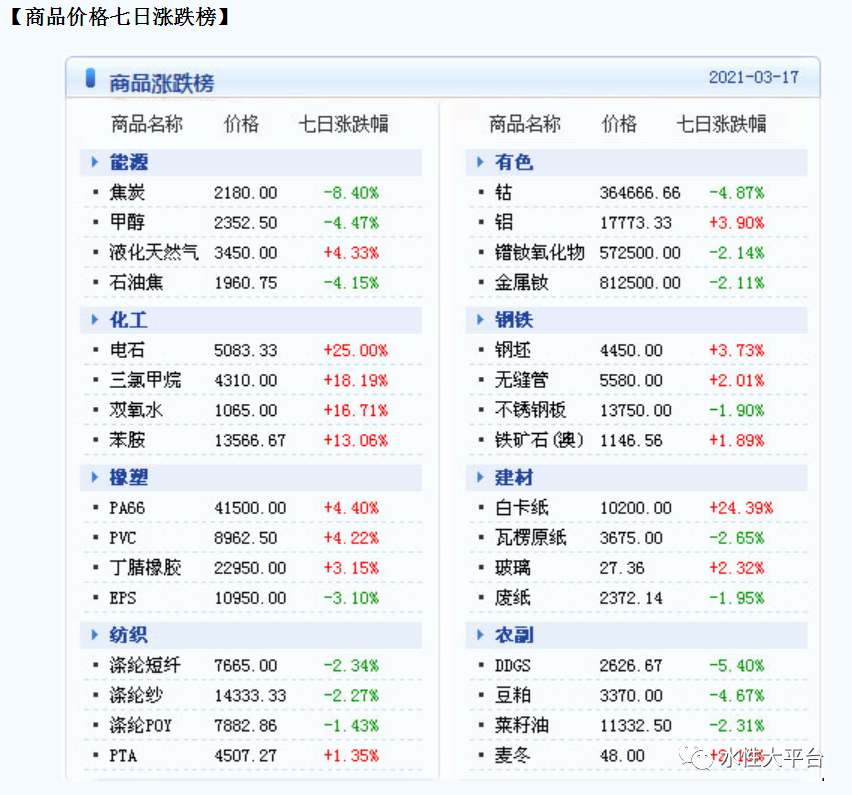
Task: Select the PTA commodity name
Action: coord(123,755)
